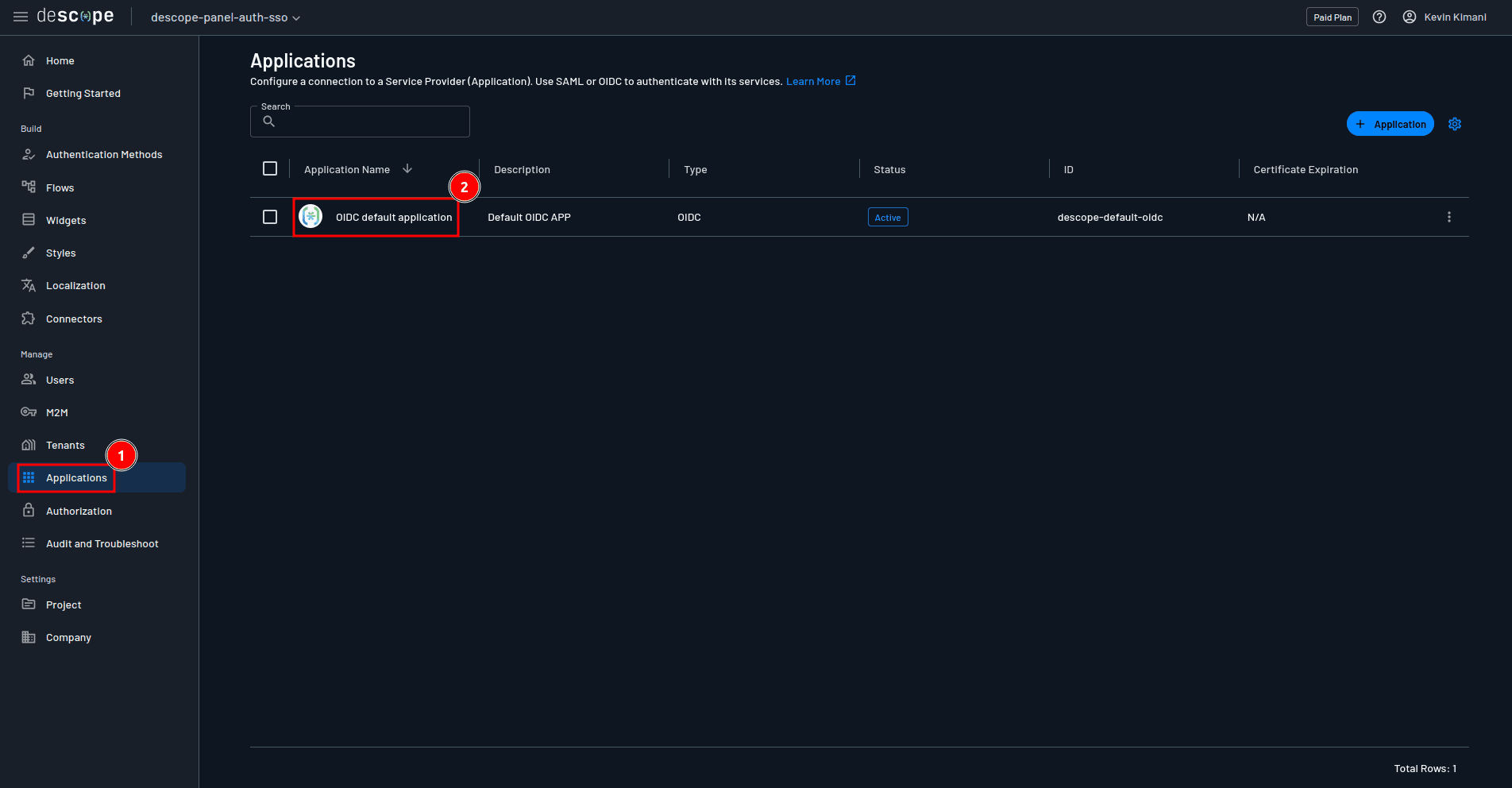Image resolution: width=1512 pixels, height=788 pixels.
Task: Check the select-all checkbox in table header
Action: point(270,168)
